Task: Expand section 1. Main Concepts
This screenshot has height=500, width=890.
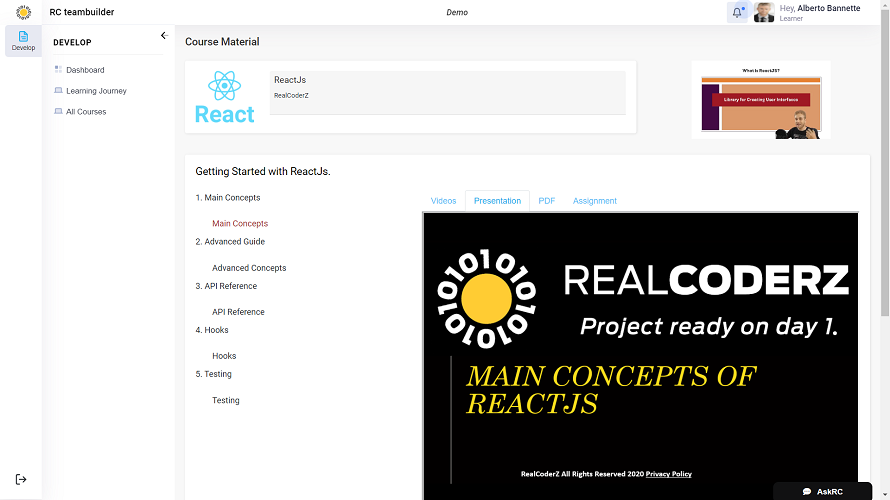Action: pos(228,198)
